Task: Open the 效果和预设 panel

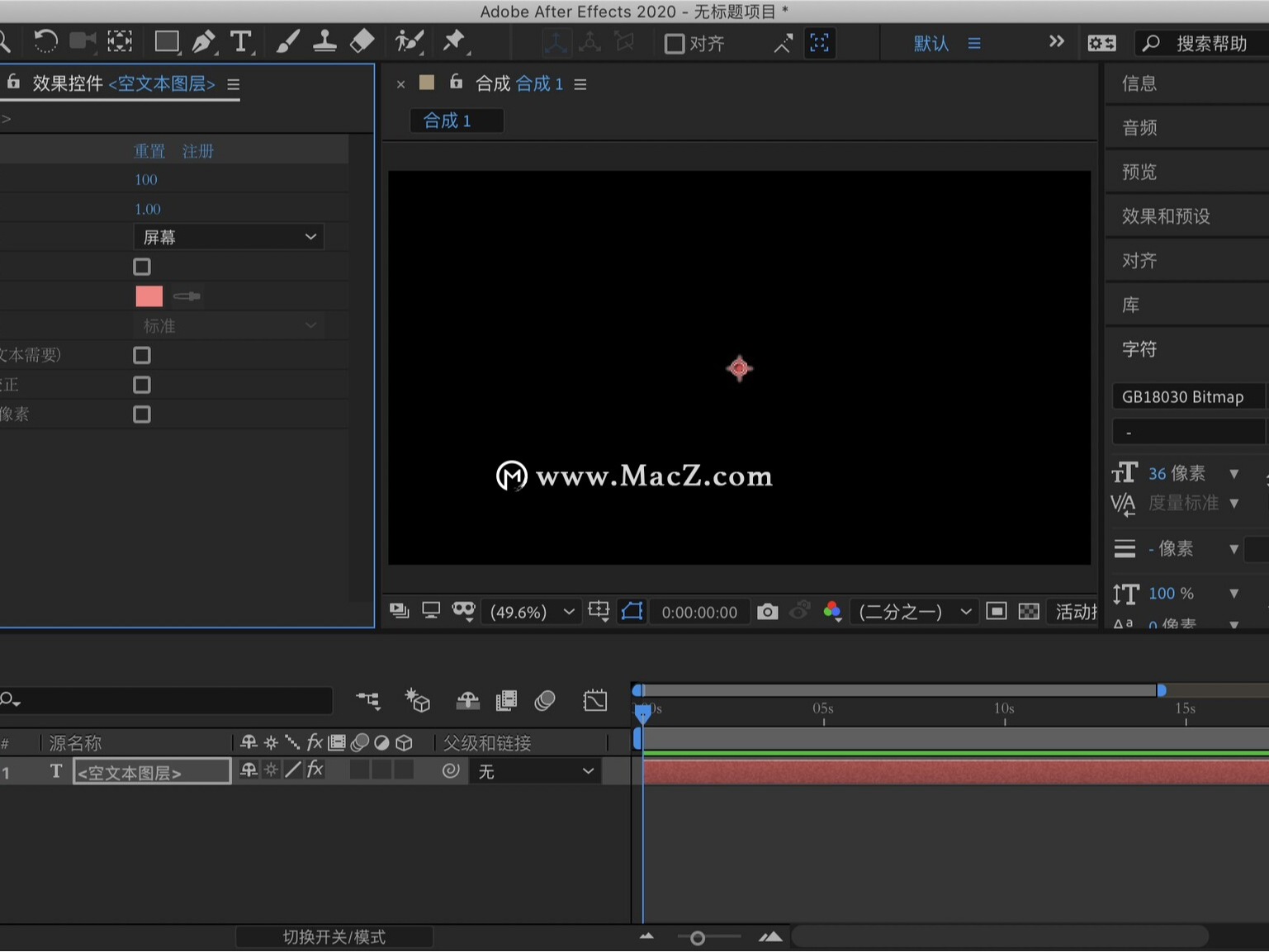Action: [1166, 216]
